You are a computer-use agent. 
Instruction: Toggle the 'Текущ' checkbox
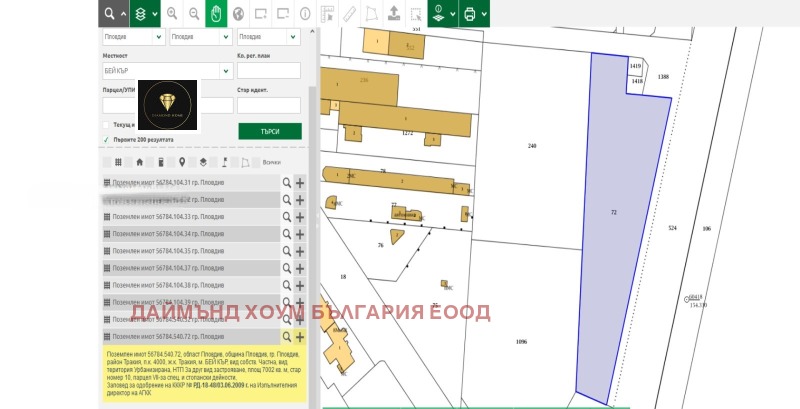click(x=106, y=125)
